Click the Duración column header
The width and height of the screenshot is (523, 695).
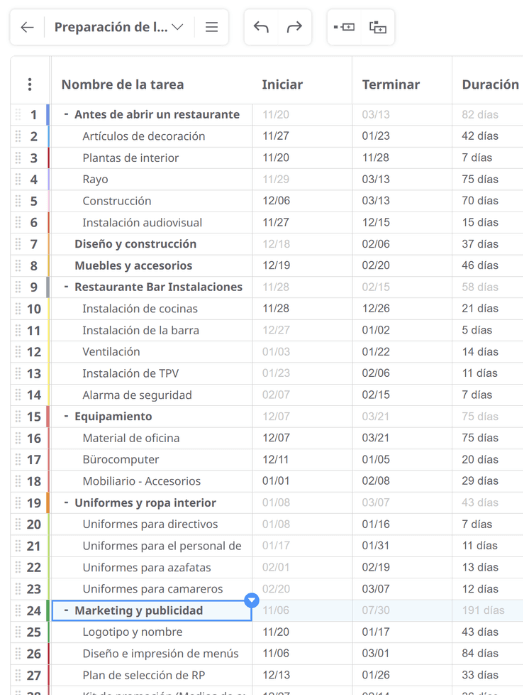click(490, 84)
